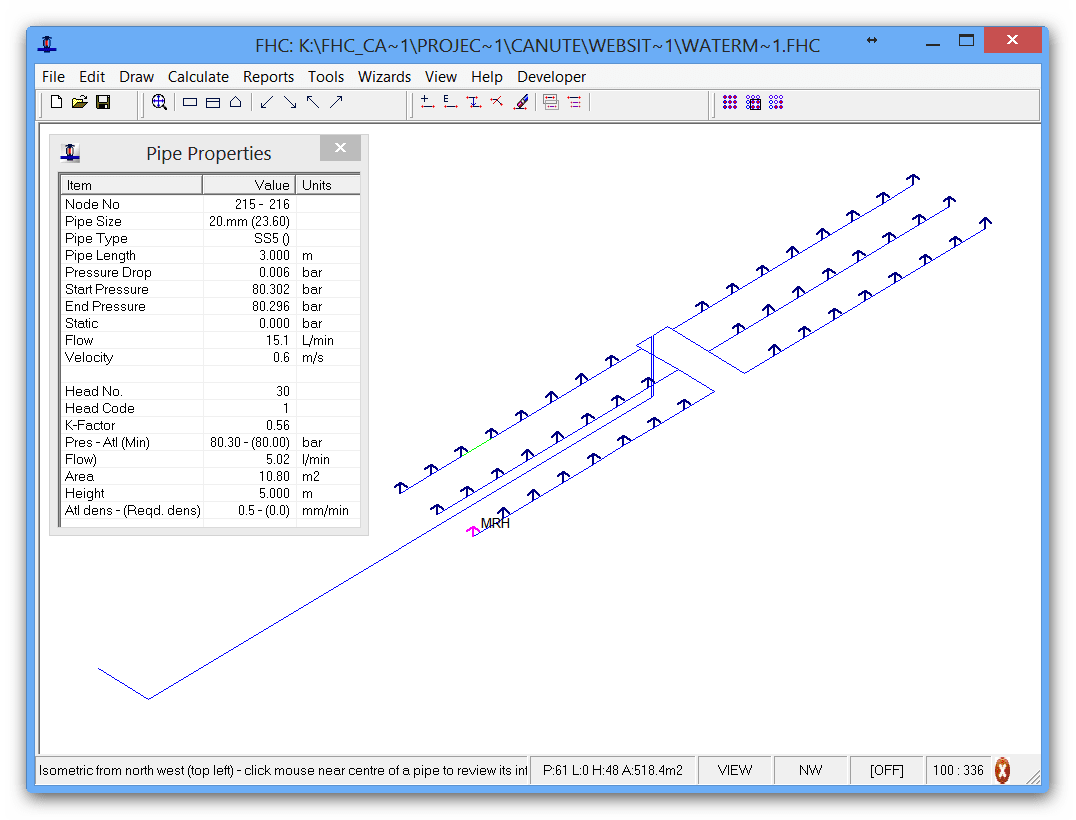Pick the up-right isometric arrow icon

(336, 102)
